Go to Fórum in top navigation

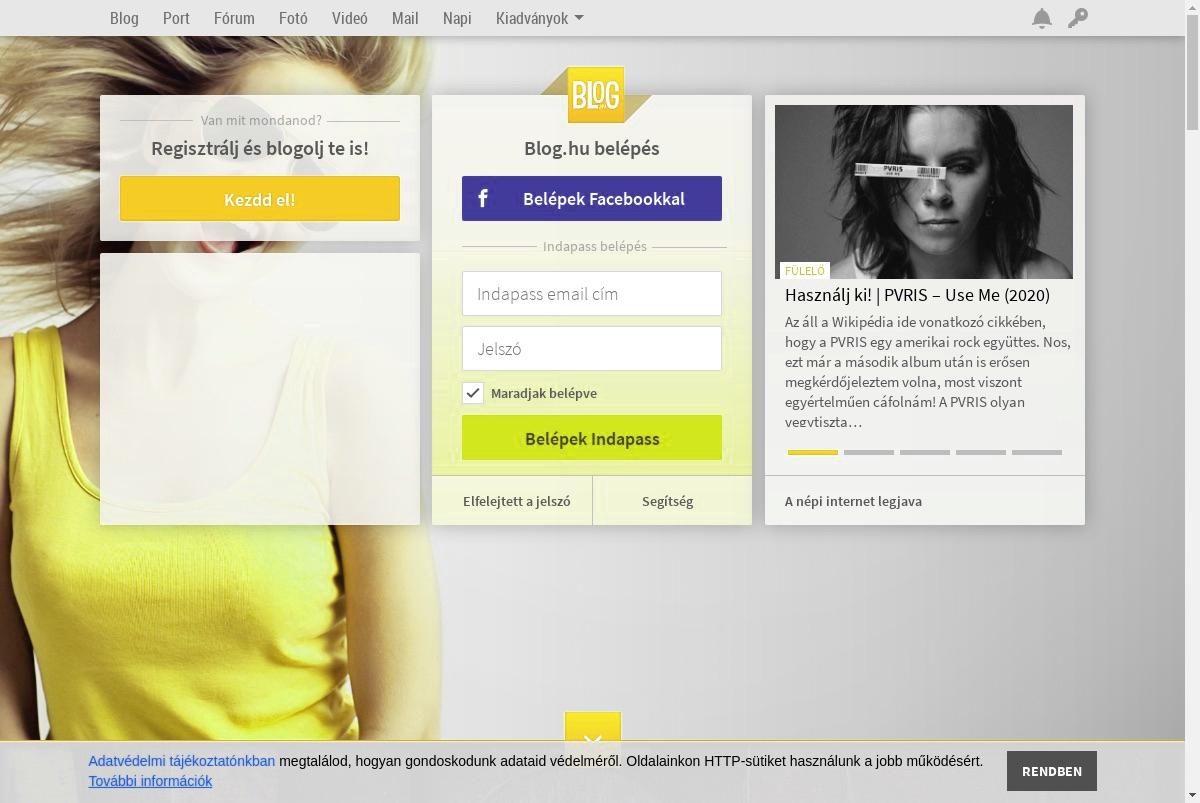click(x=234, y=18)
